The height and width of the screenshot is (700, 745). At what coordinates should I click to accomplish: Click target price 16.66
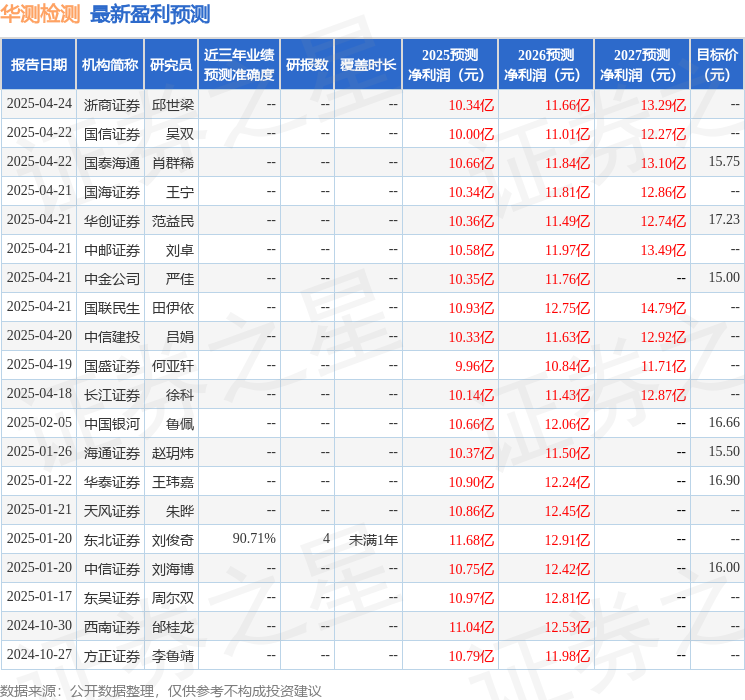tap(724, 422)
